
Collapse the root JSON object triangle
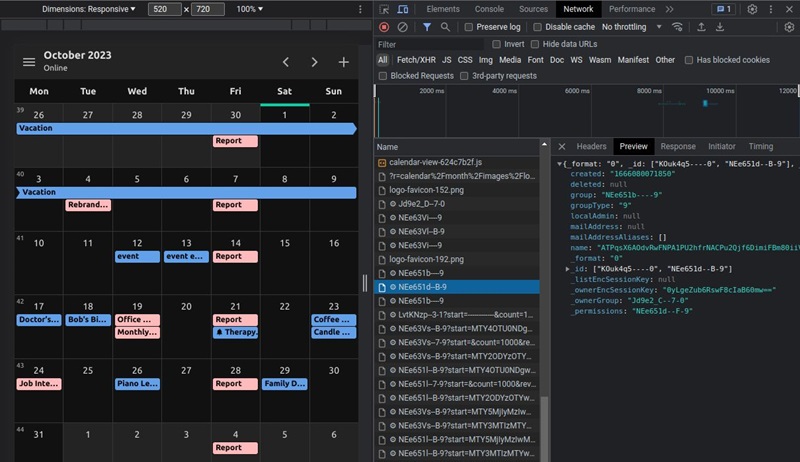[559, 164]
